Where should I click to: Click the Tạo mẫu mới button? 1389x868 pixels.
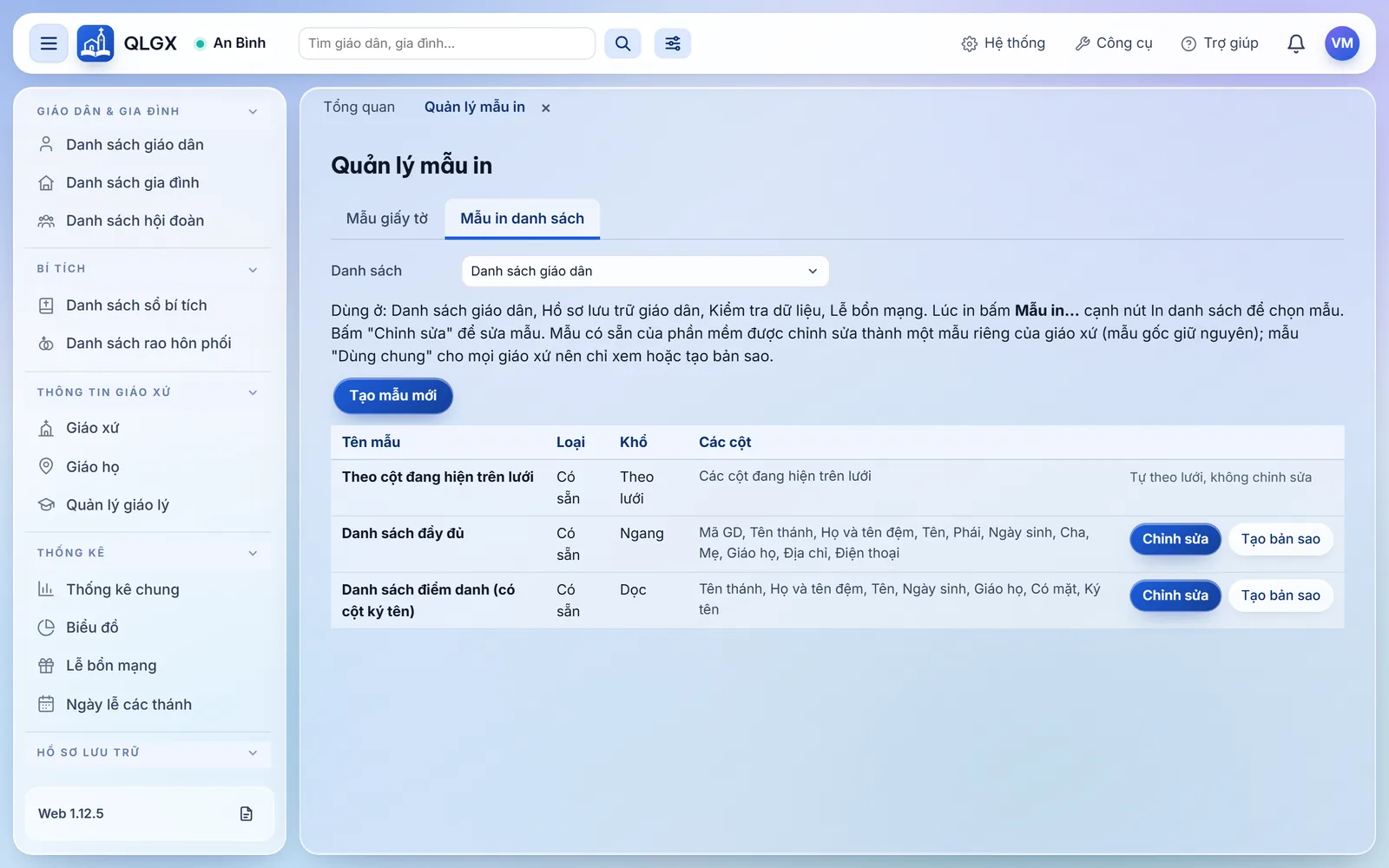click(x=393, y=396)
